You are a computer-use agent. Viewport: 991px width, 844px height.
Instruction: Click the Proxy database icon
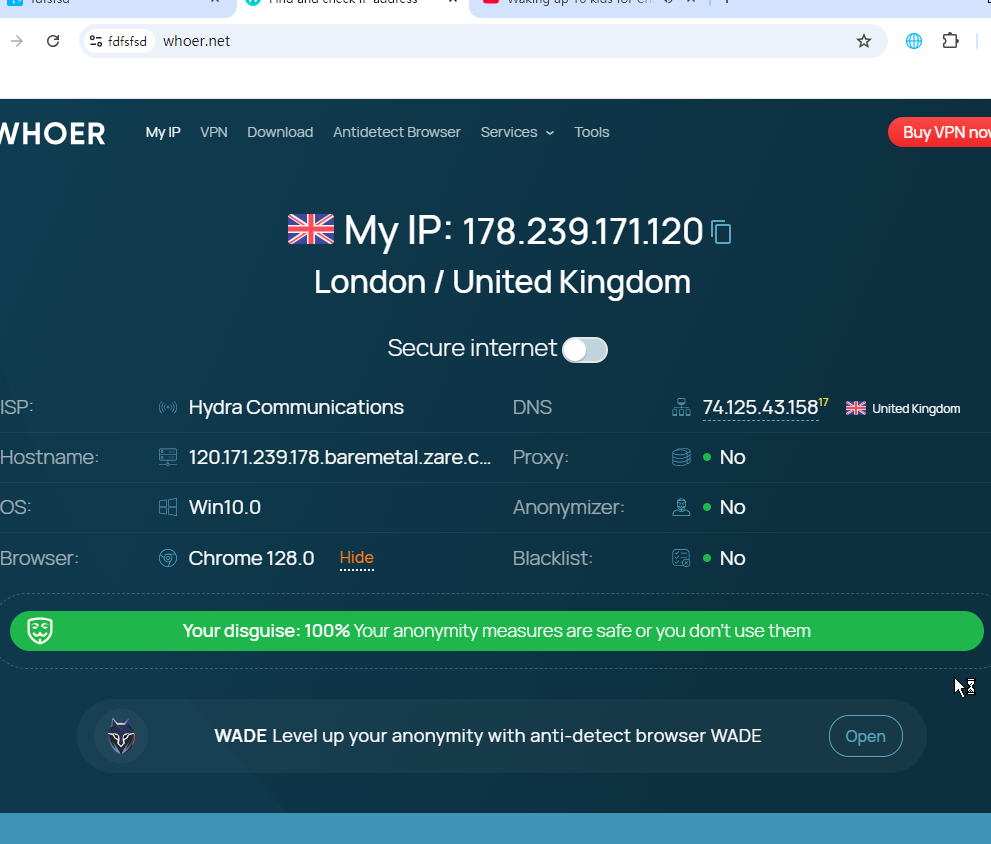(681, 457)
